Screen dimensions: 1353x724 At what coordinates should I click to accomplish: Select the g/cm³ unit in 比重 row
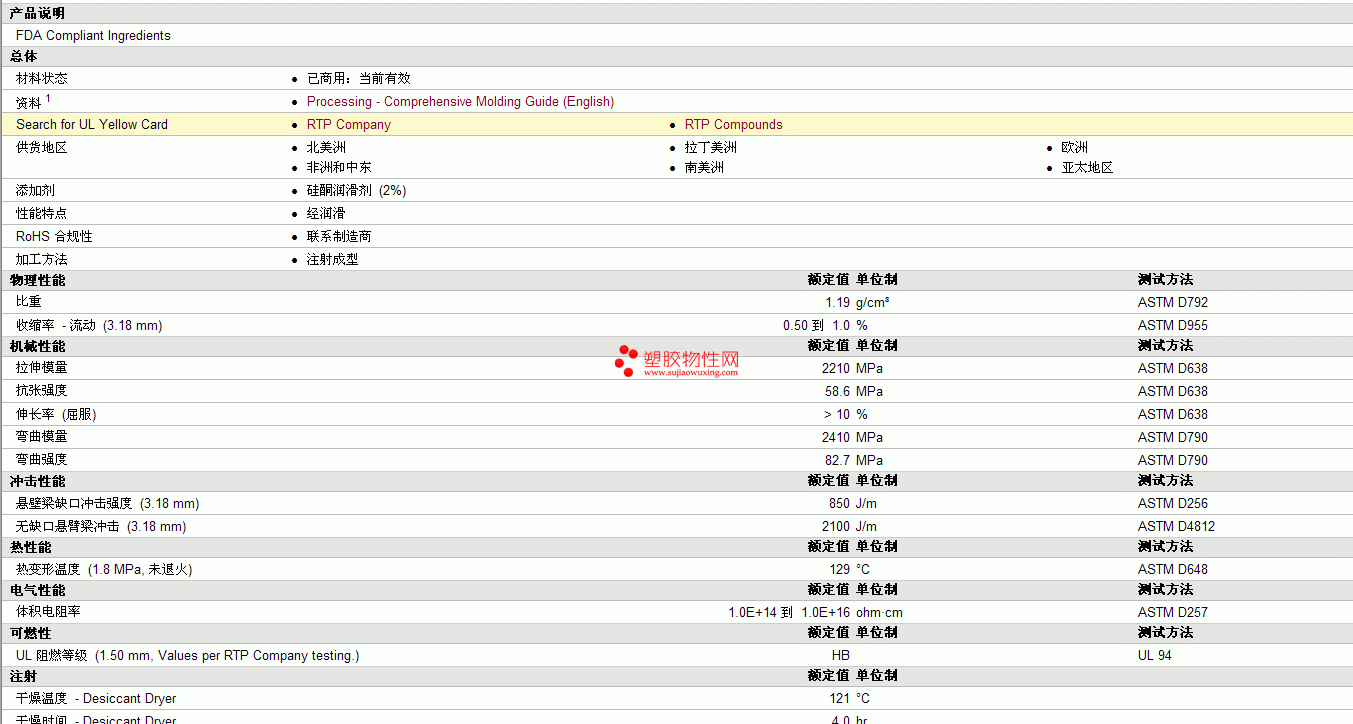click(873, 303)
